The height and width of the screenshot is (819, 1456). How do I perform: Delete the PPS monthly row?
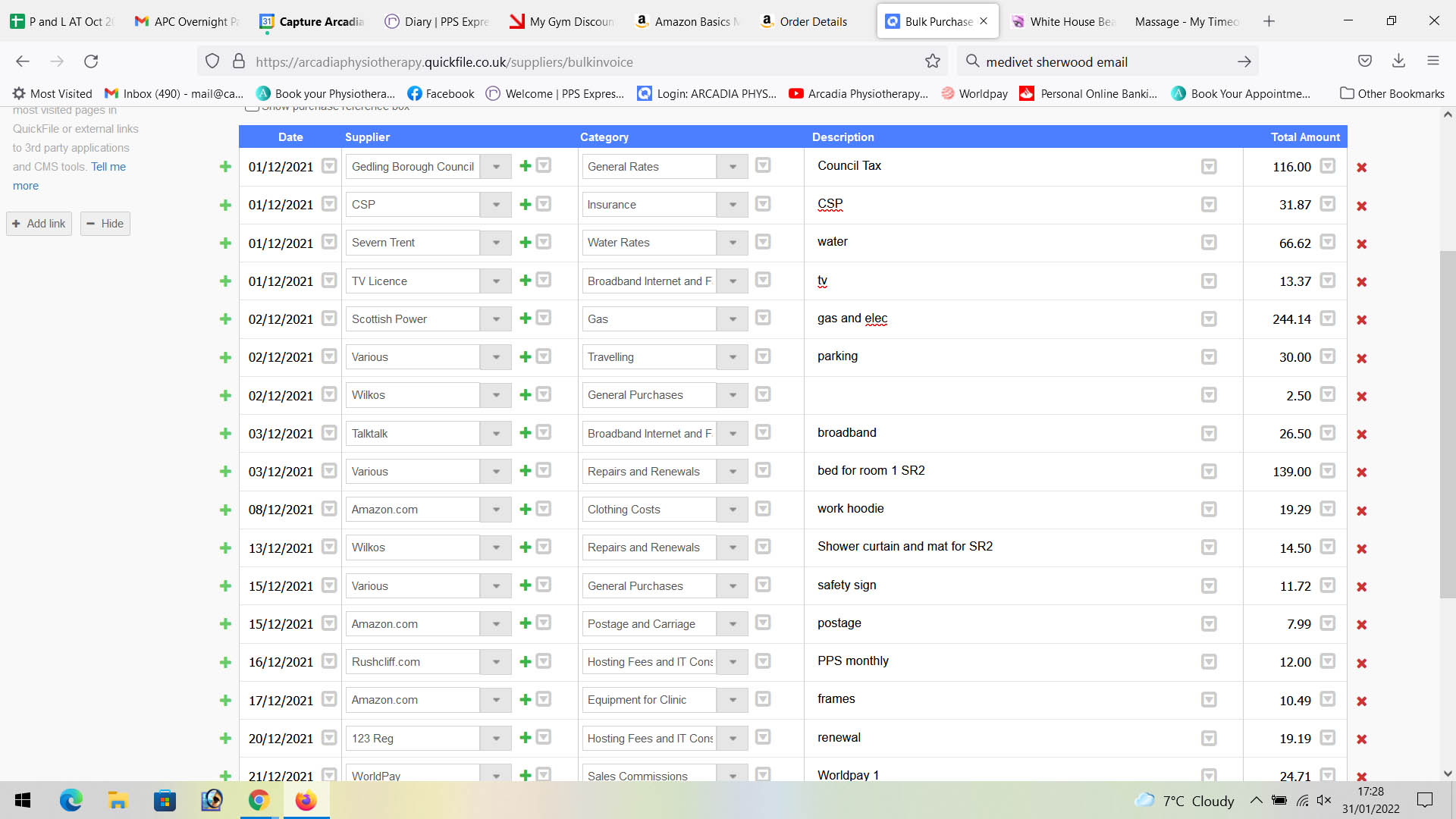pyautogui.click(x=1362, y=663)
